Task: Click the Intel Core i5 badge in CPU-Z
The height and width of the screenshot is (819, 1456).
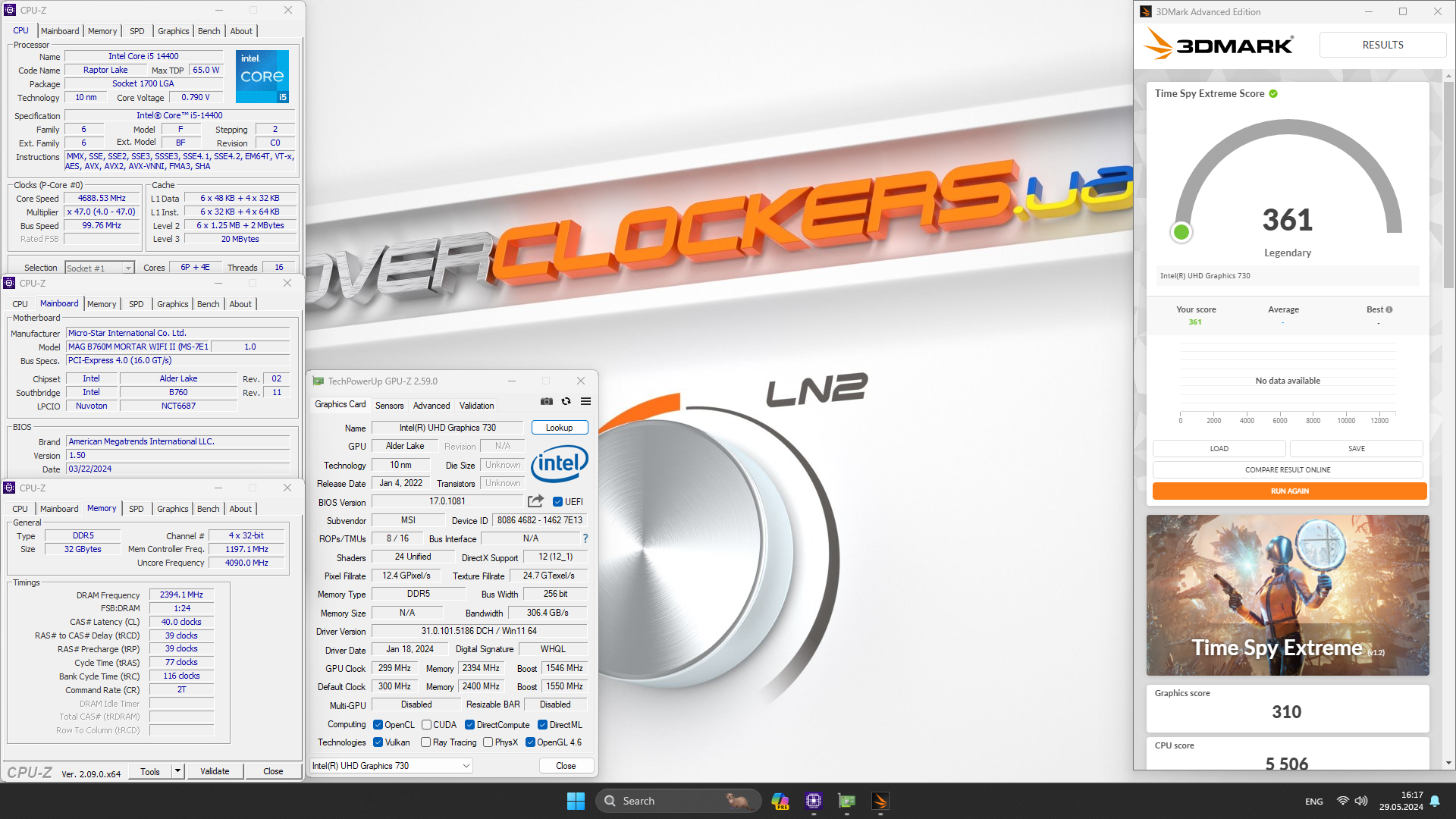Action: (x=262, y=77)
